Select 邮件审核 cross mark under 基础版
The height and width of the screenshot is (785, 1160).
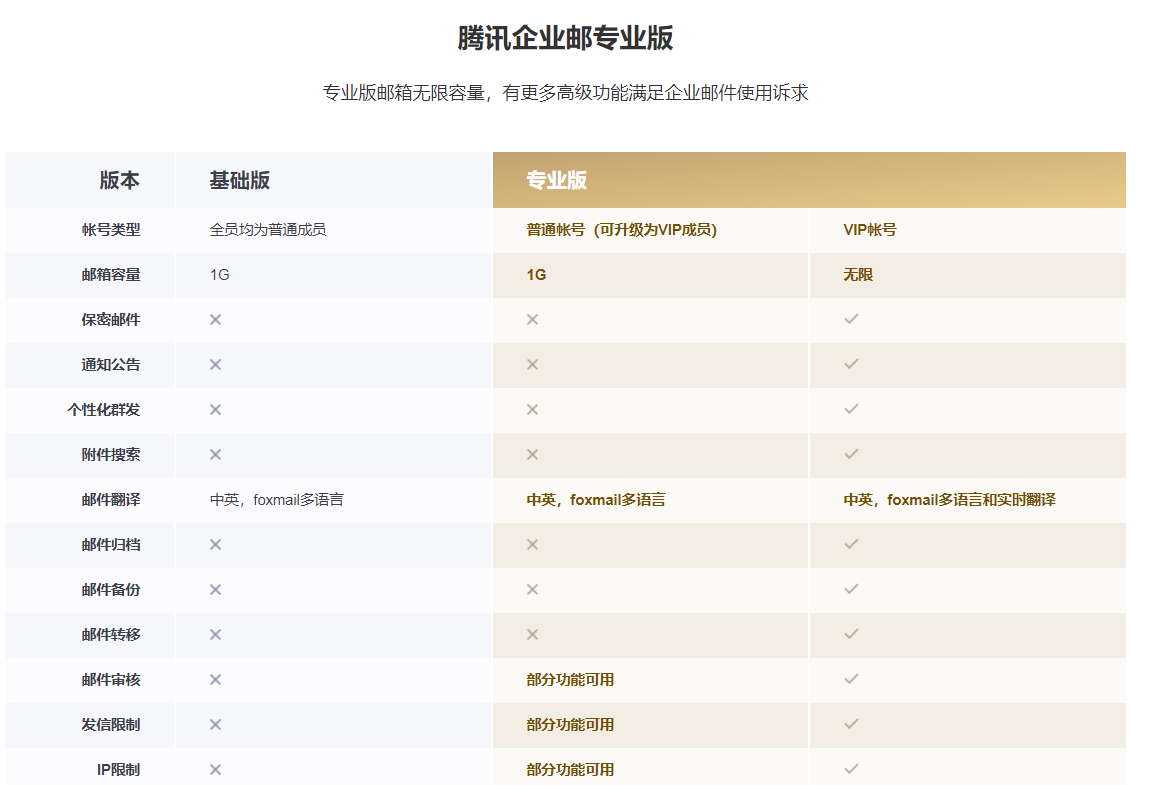(x=215, y=680)
